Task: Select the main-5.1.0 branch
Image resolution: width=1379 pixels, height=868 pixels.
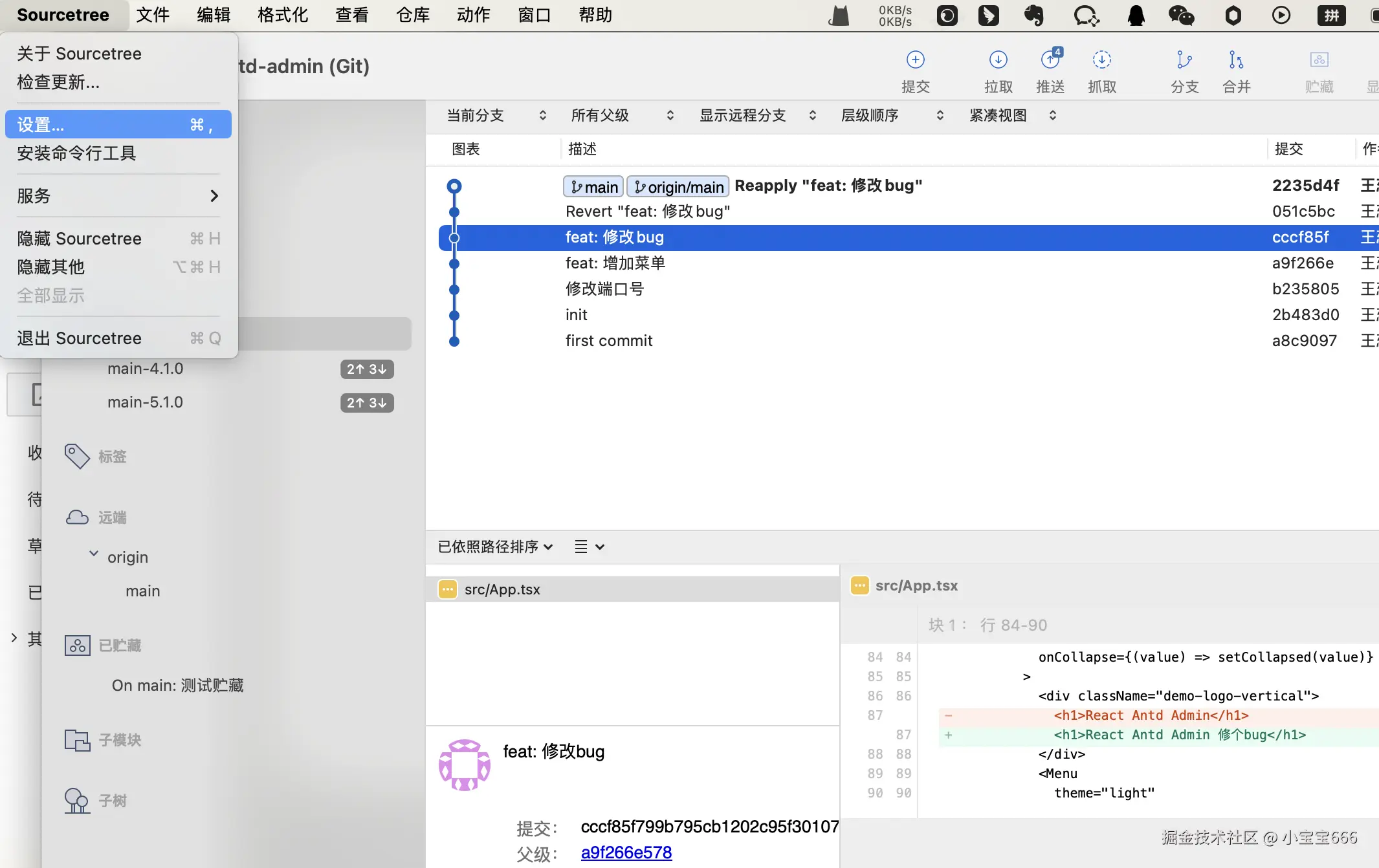Action: coord(145,402)
